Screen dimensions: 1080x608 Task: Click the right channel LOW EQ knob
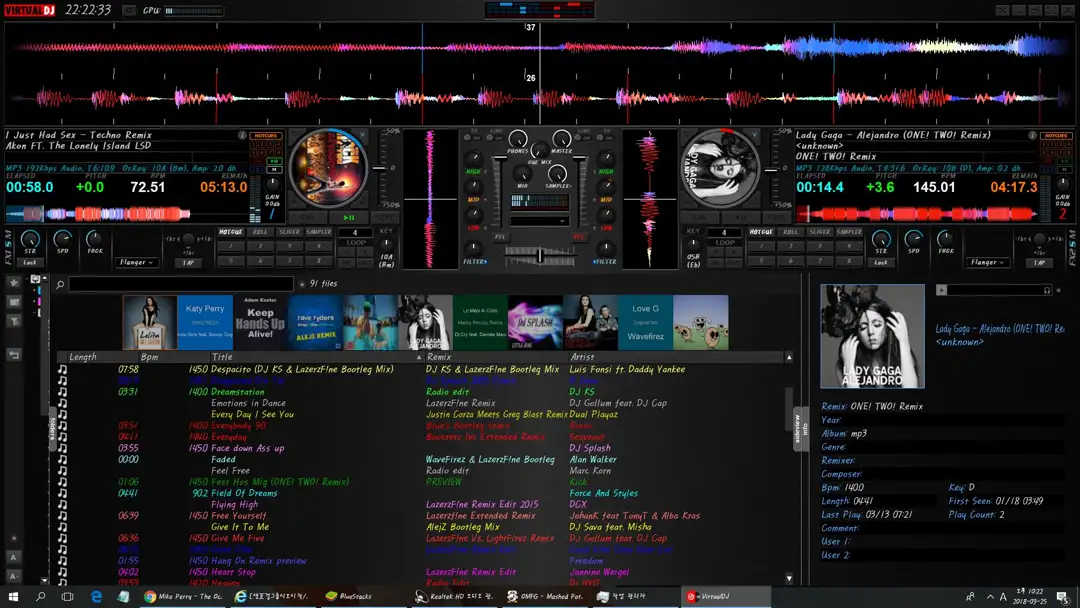click(x=606, y=214)
